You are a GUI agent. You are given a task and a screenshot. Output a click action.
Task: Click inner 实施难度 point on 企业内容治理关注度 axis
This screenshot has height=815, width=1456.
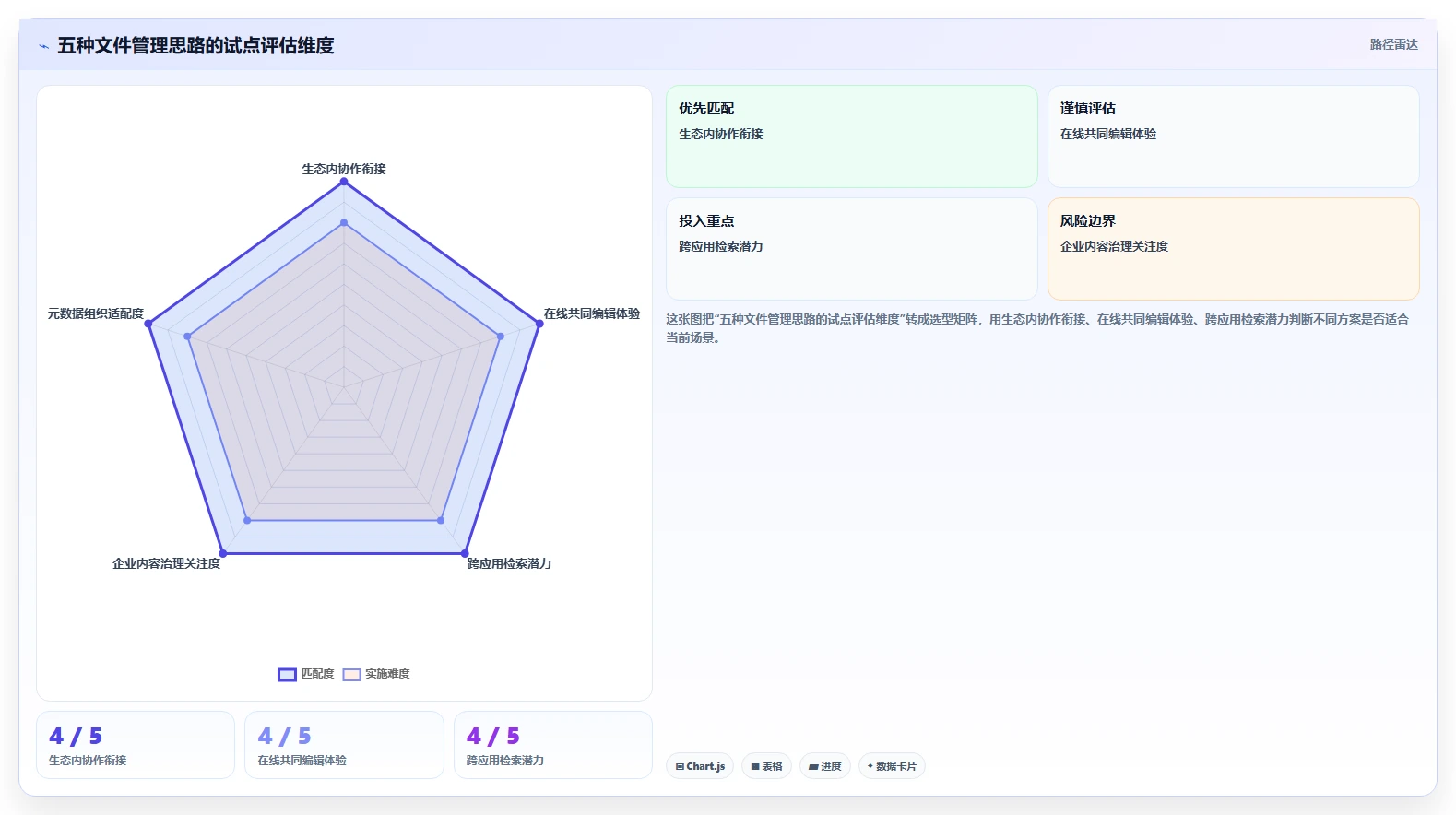point(247,521)
